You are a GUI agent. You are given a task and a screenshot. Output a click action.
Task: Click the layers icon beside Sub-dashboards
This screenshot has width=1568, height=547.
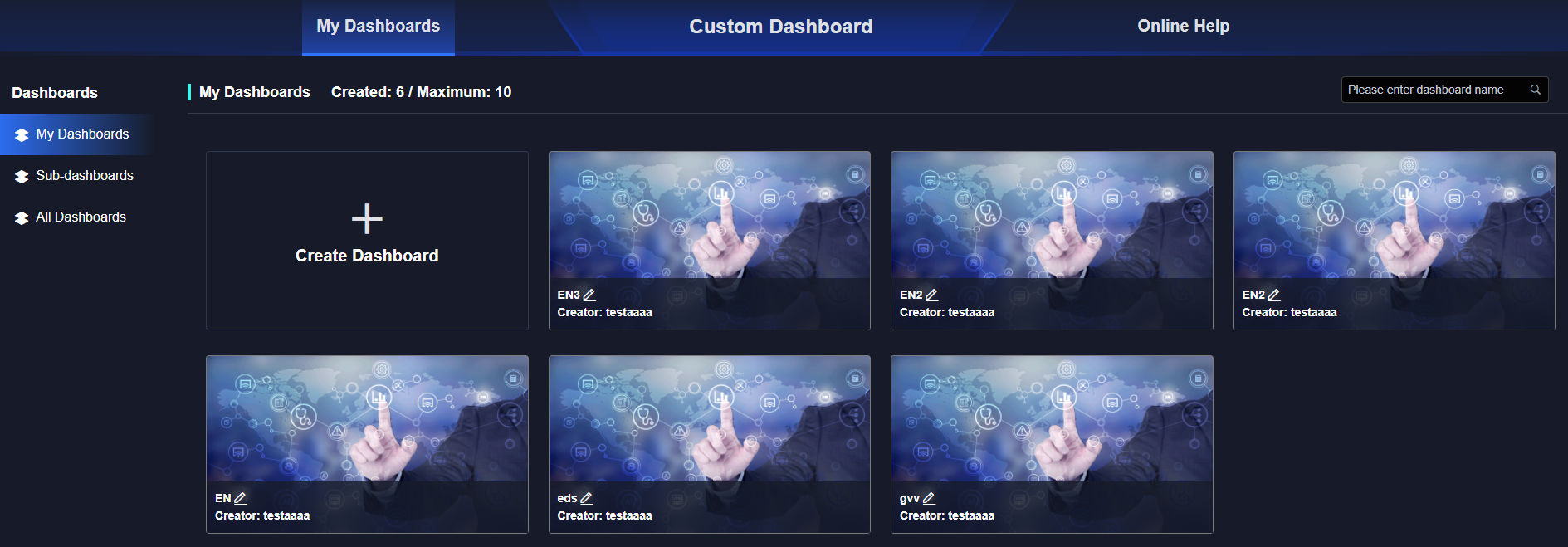pos(22,176)
